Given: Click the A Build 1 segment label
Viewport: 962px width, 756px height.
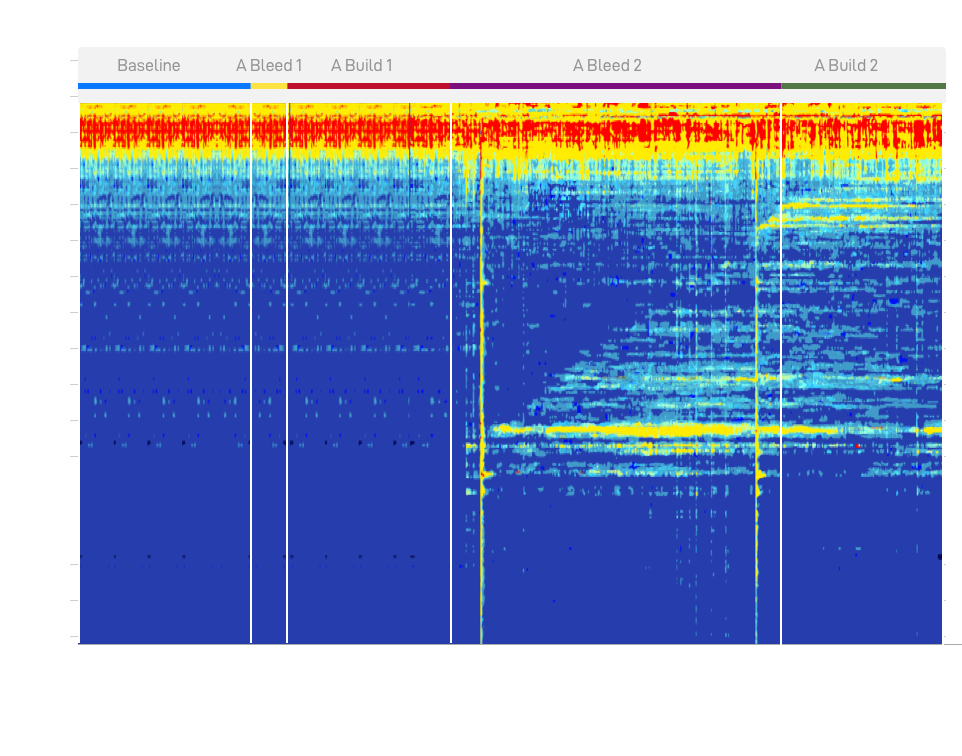Looking at the screenshot, I should [x=361, y=66].
